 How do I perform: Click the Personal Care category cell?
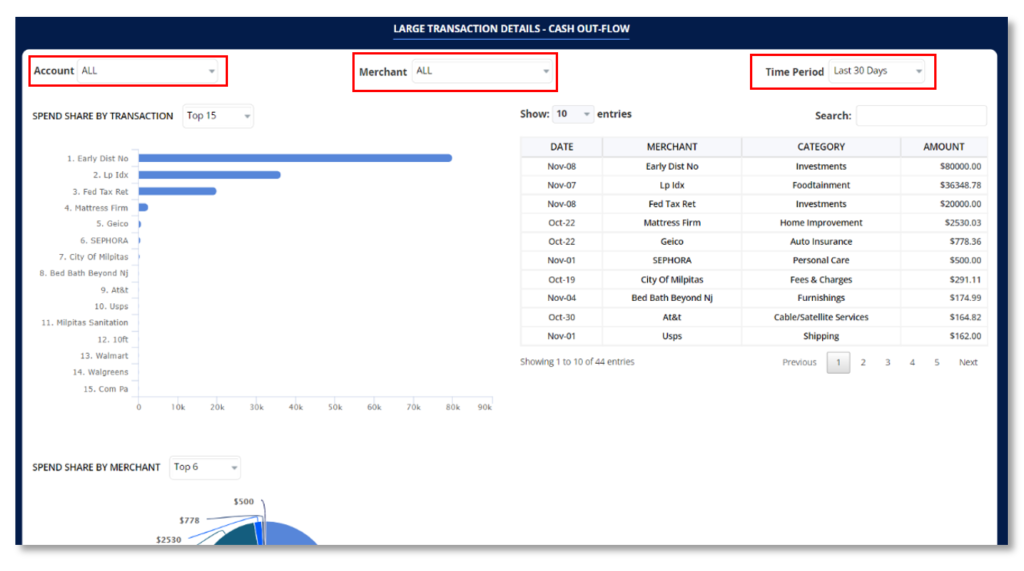pos(821,260)
